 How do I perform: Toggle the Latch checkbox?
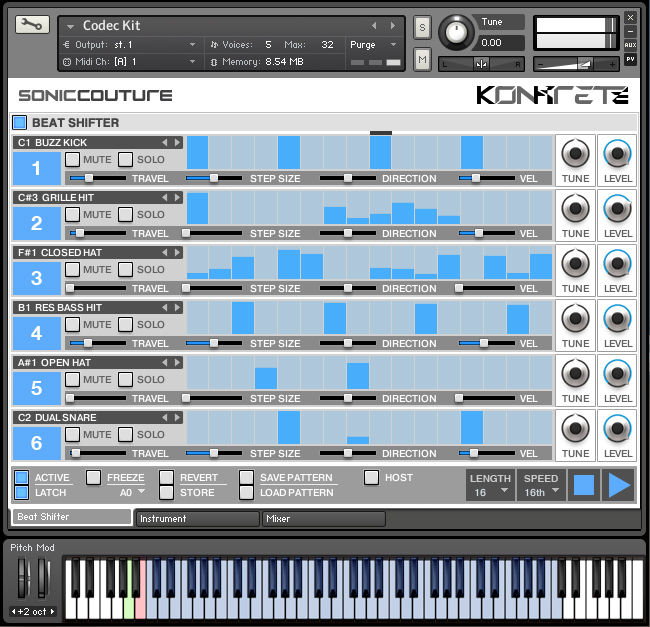[x=22, y=493]
